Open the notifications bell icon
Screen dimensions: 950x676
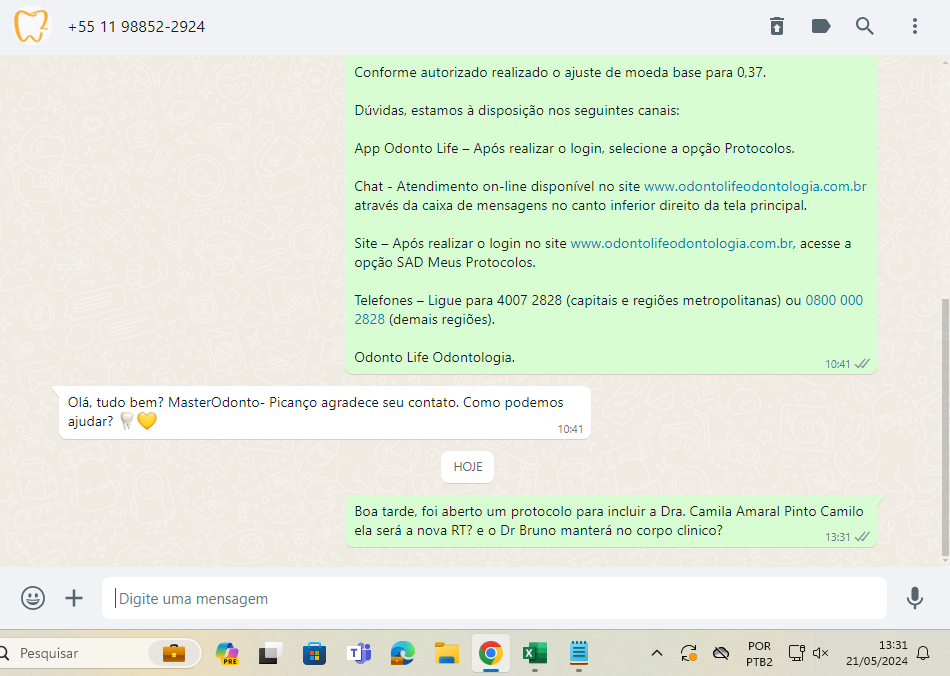[x=923, y=653]
